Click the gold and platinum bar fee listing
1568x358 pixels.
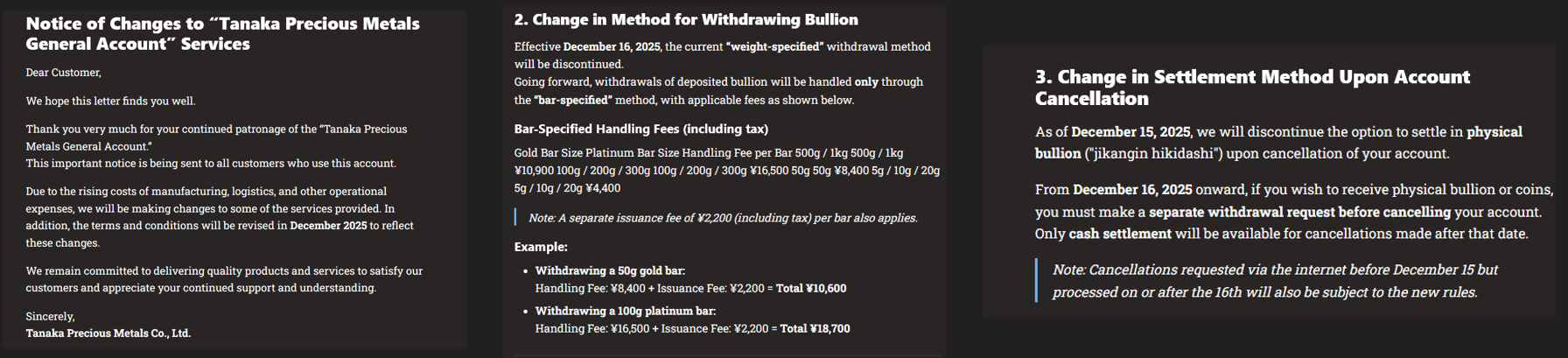coord(726,170)
